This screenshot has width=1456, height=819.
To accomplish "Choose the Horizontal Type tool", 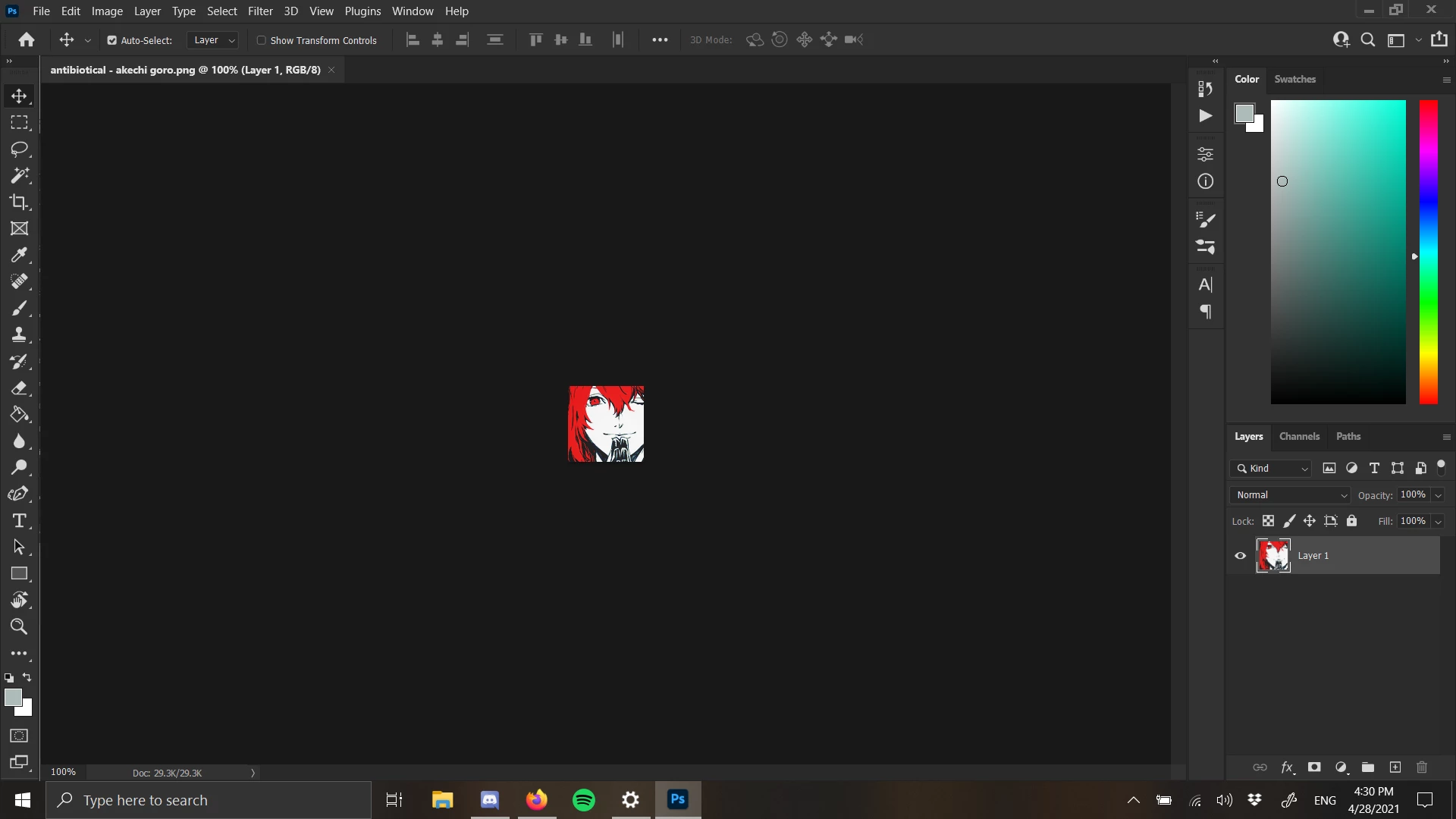I will [x=19, y=521].
